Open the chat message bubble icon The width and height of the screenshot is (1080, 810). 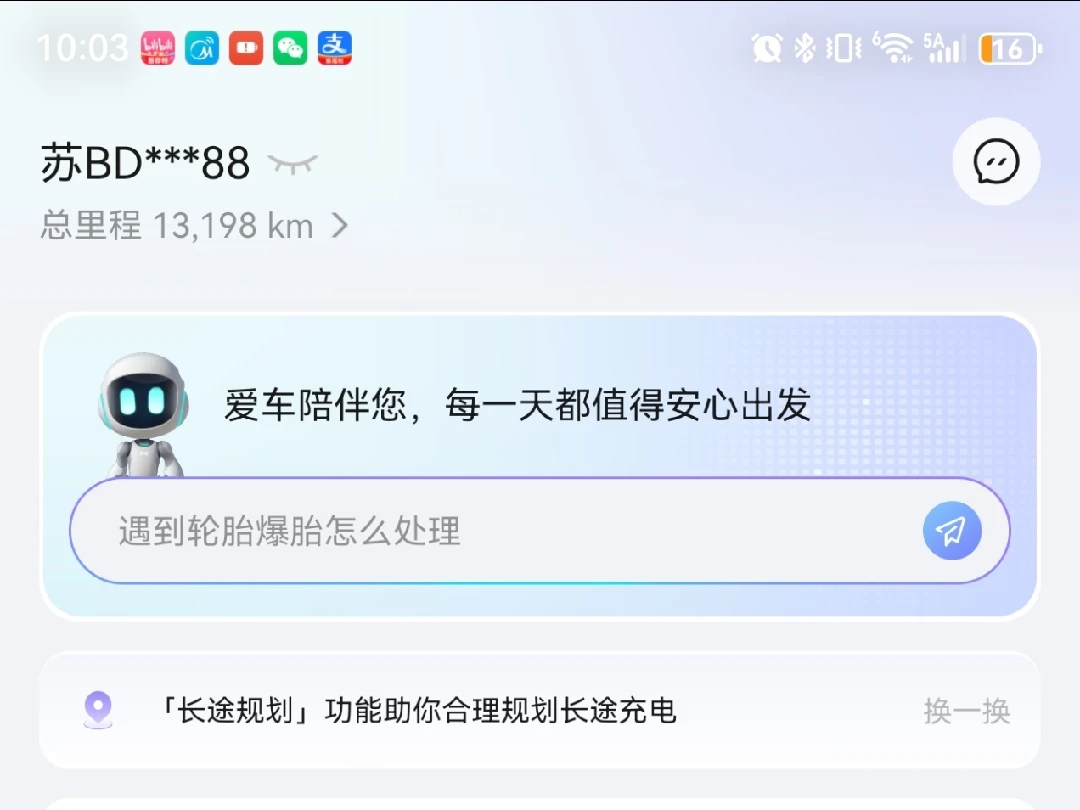click(x=996, y=162)
